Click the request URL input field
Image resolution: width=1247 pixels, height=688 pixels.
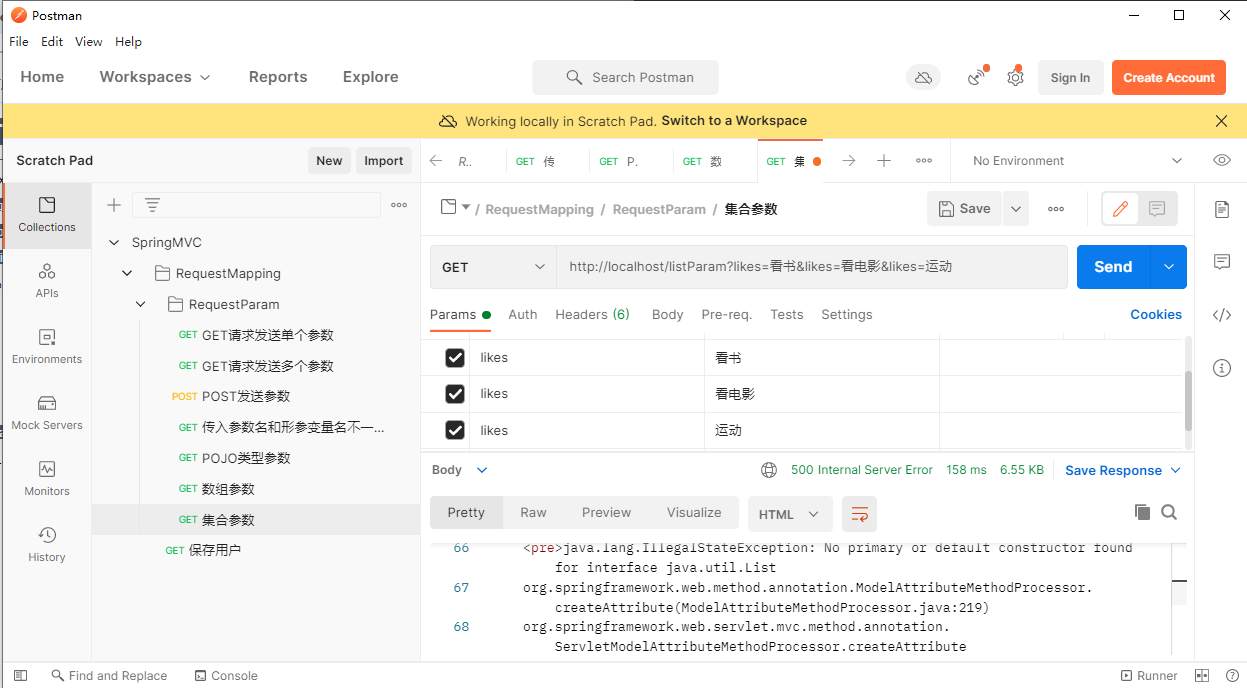pos(810,267)
